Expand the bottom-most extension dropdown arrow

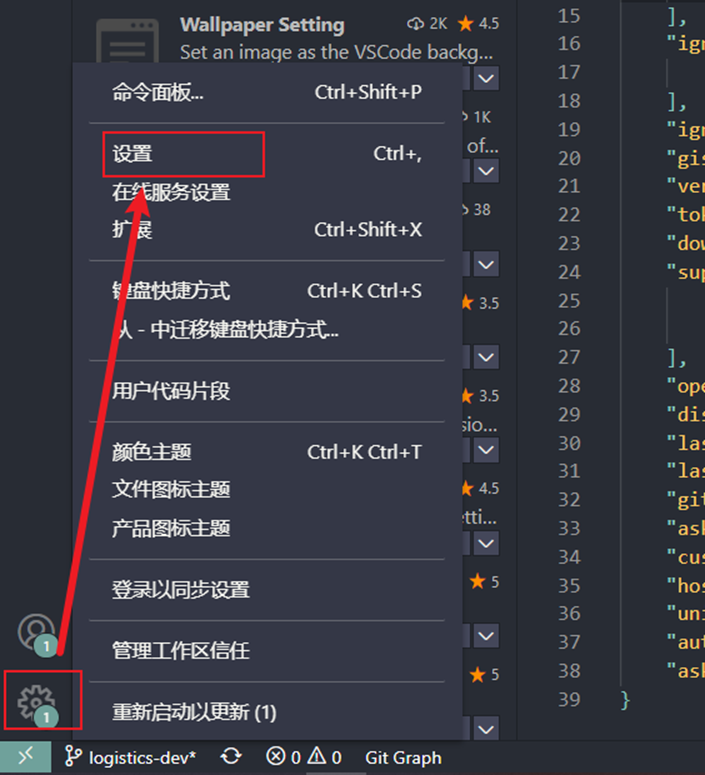click(486, 729)
